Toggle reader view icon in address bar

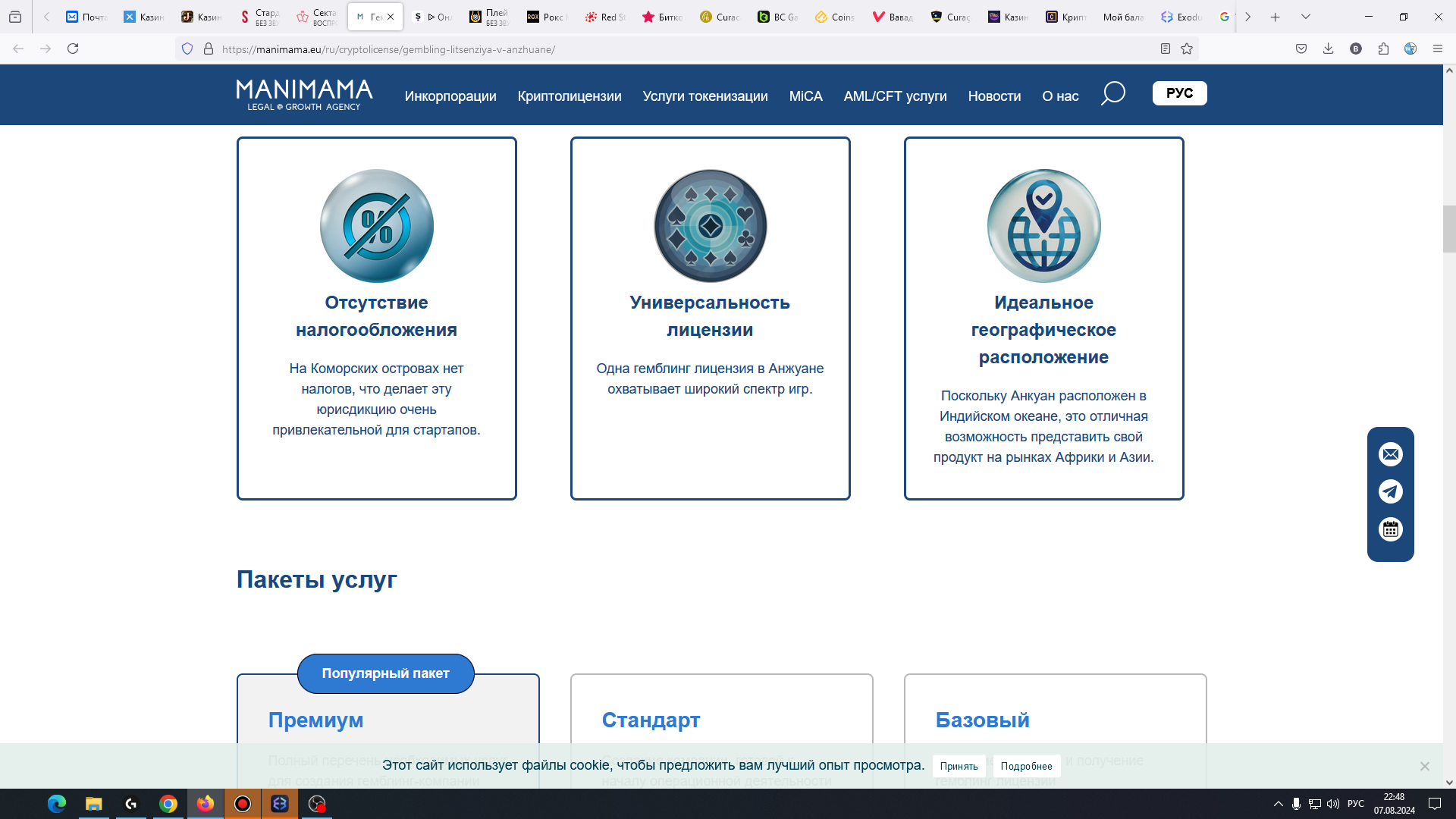(1166, 49)
